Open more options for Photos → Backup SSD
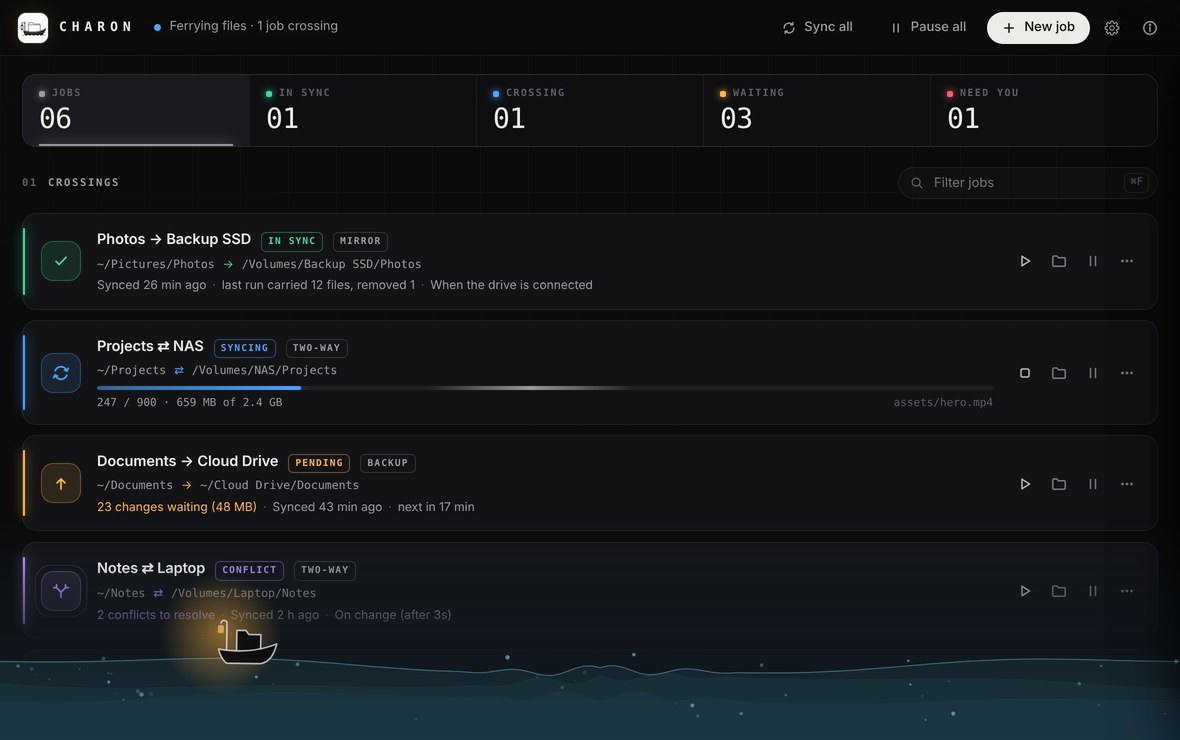Screen dimensions: 1180x740 pyautogui.click(x=1127, y=261)
